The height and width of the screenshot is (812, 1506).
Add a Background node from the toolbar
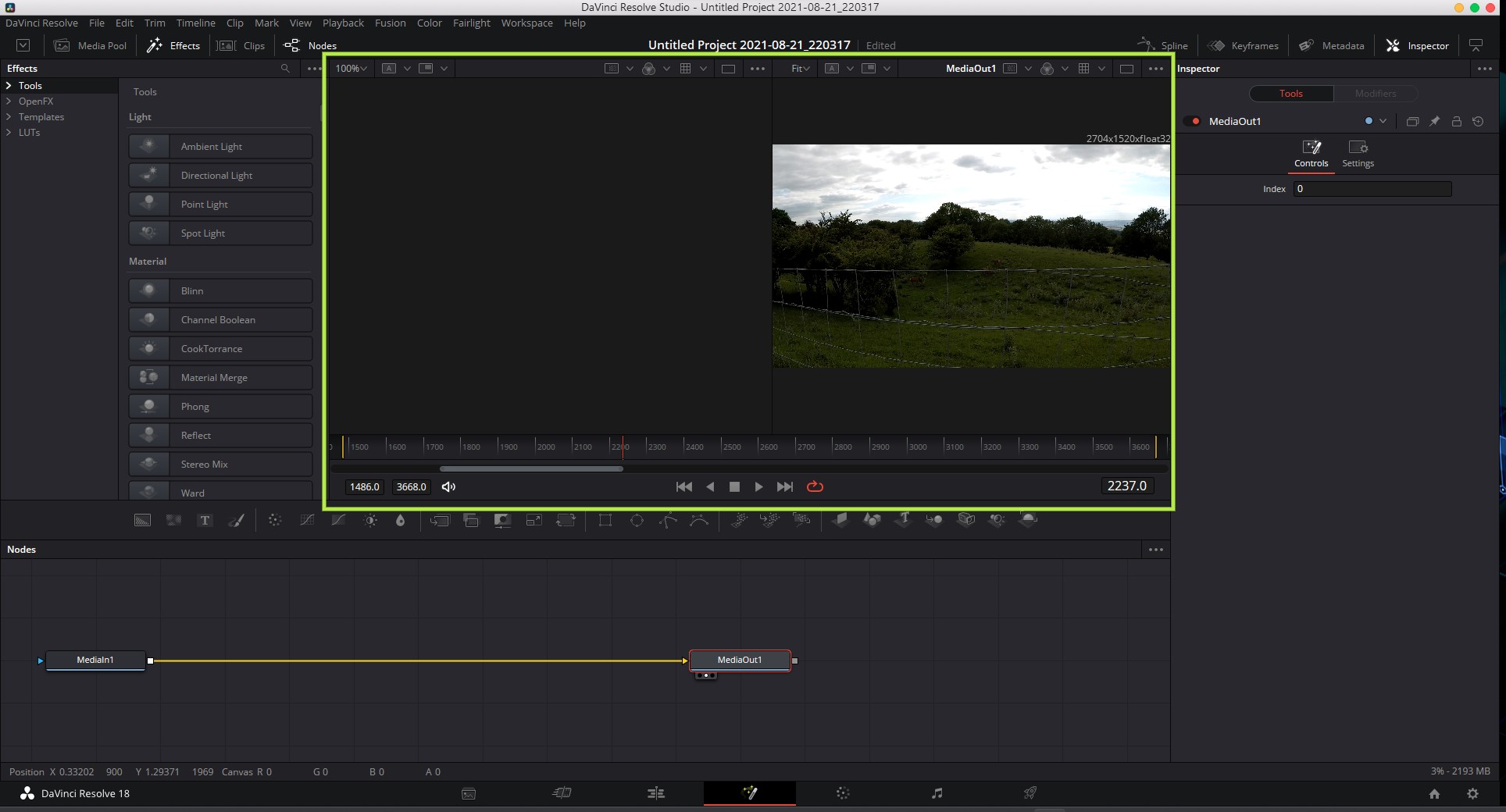142,520
